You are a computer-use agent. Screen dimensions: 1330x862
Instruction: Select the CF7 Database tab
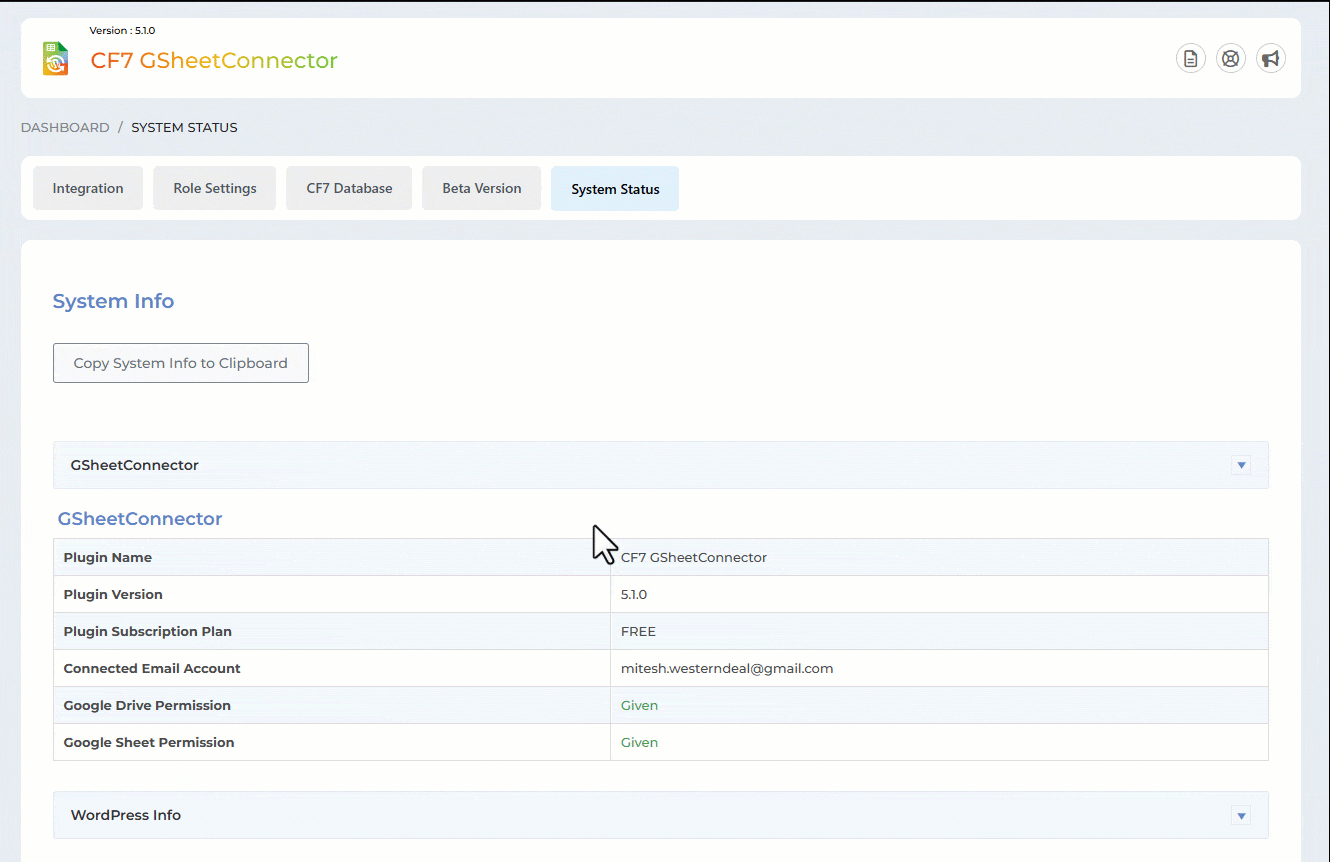coord(349,188)
